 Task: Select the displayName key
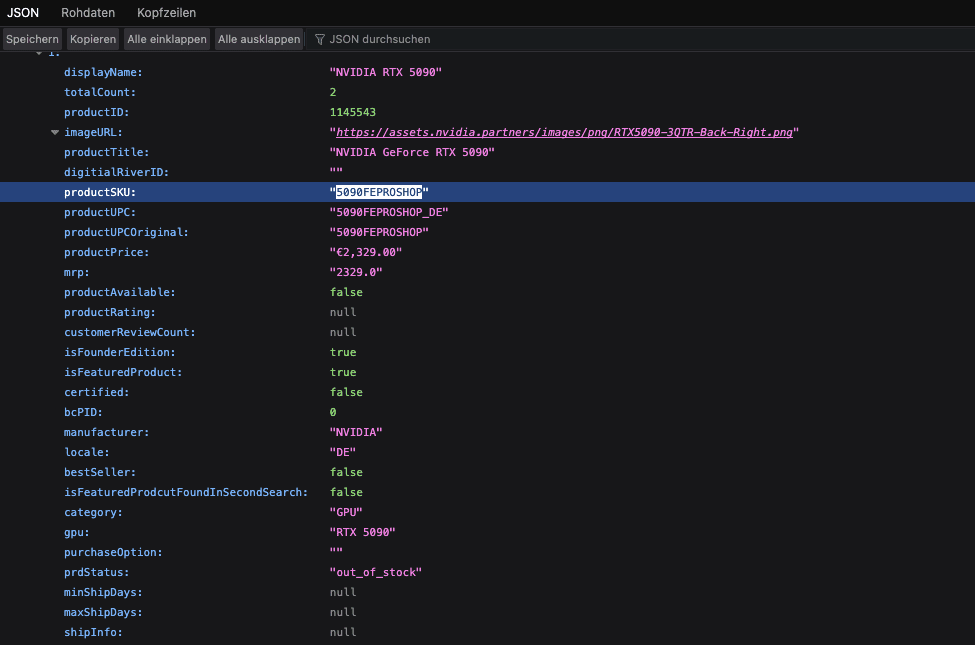coord(103,72)
